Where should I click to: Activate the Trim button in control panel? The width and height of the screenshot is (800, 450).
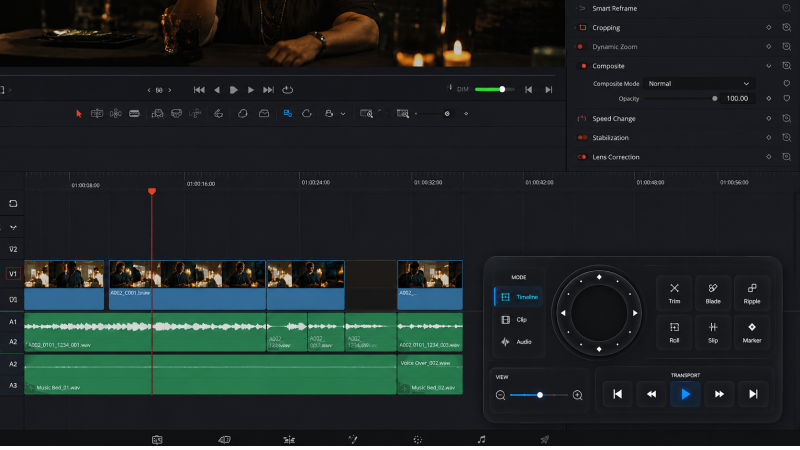674,293
